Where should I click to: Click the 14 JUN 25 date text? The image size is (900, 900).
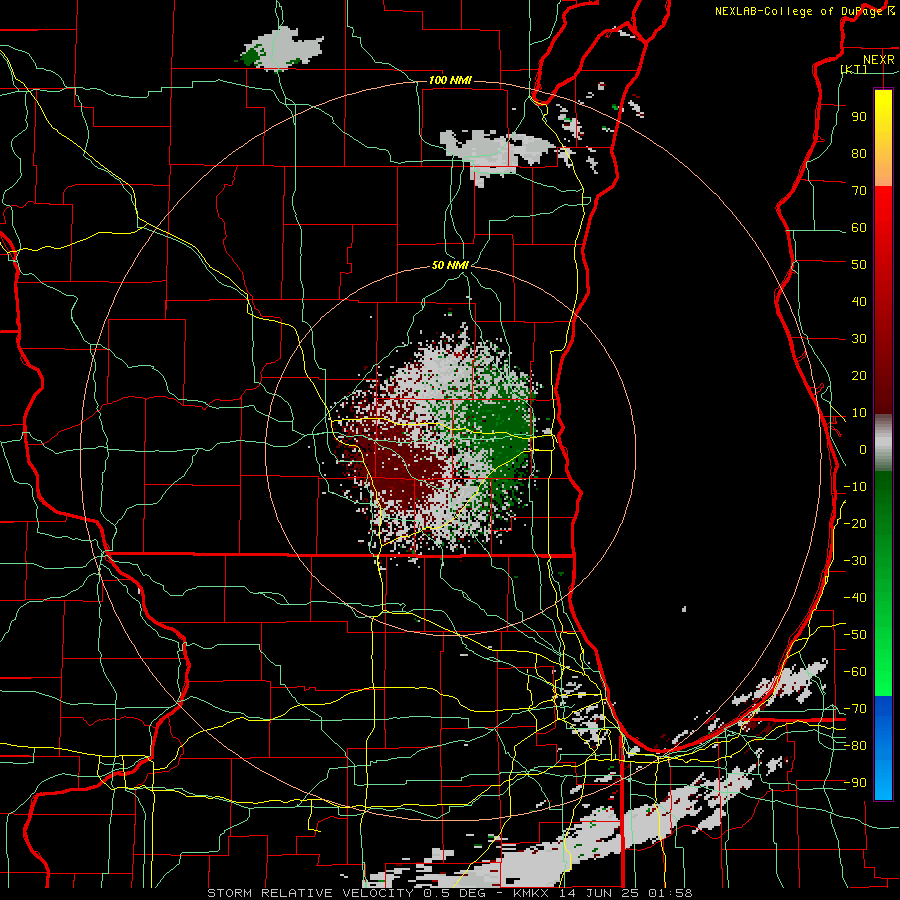pyautogui.click(x=598, y=893)
